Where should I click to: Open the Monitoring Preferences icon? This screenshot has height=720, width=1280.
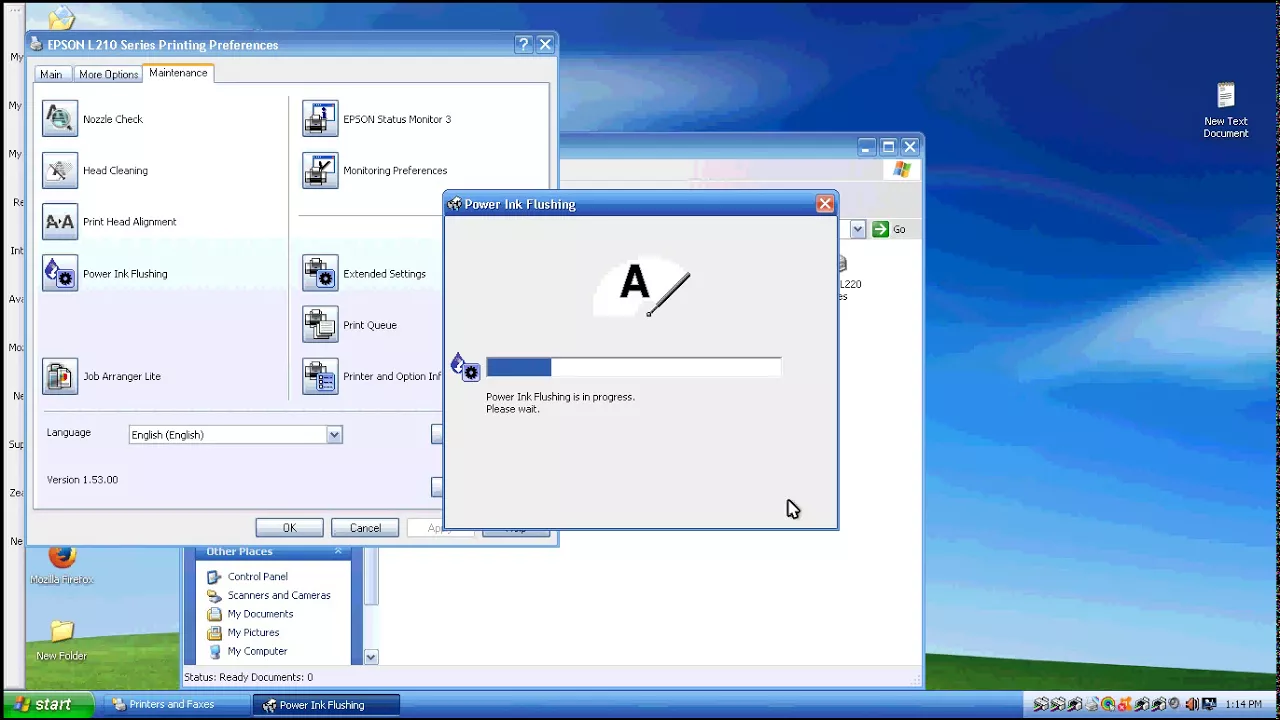[x=320, y=170]
